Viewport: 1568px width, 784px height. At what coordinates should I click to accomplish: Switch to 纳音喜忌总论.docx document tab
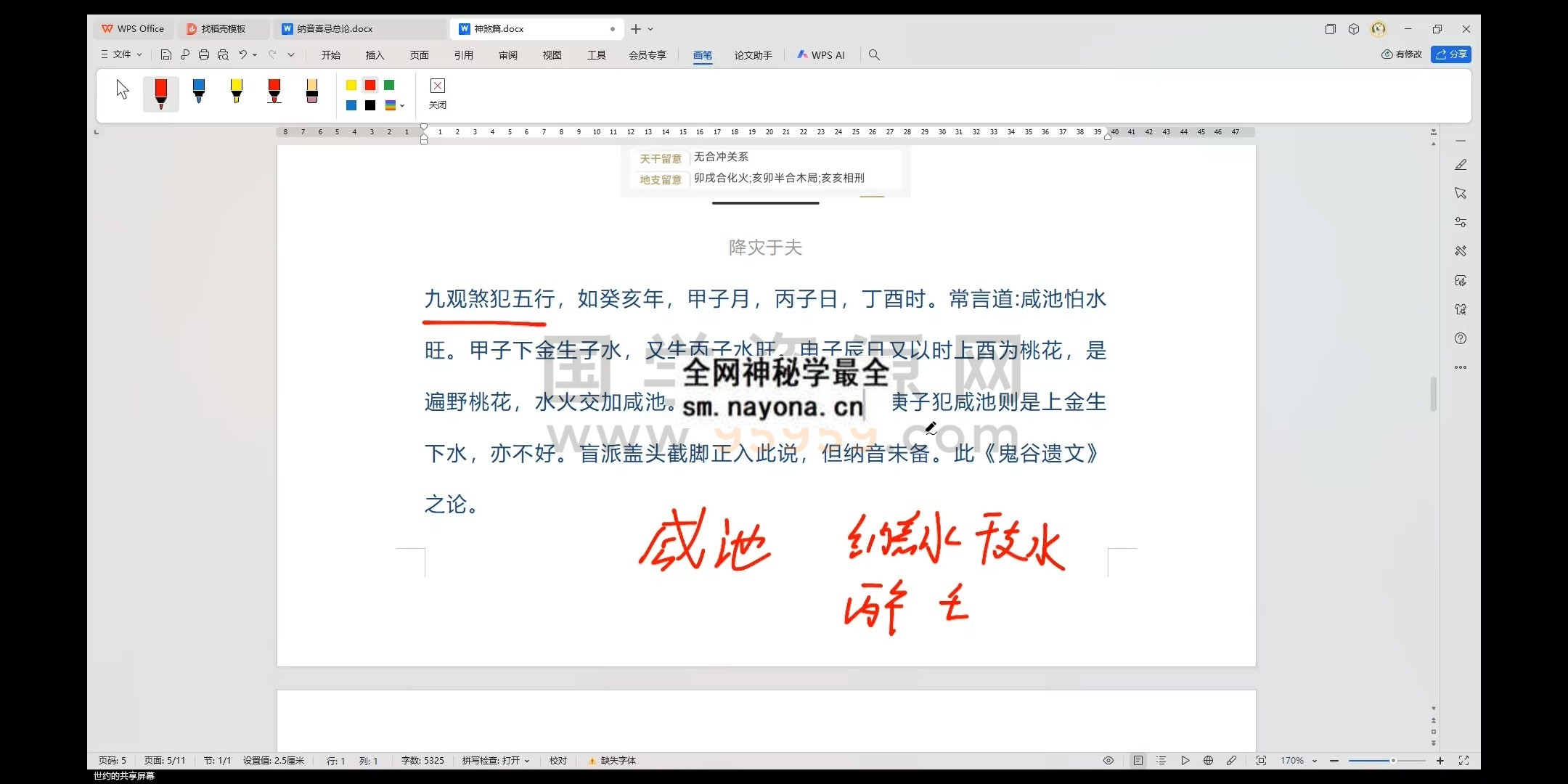tap(362, 29)
